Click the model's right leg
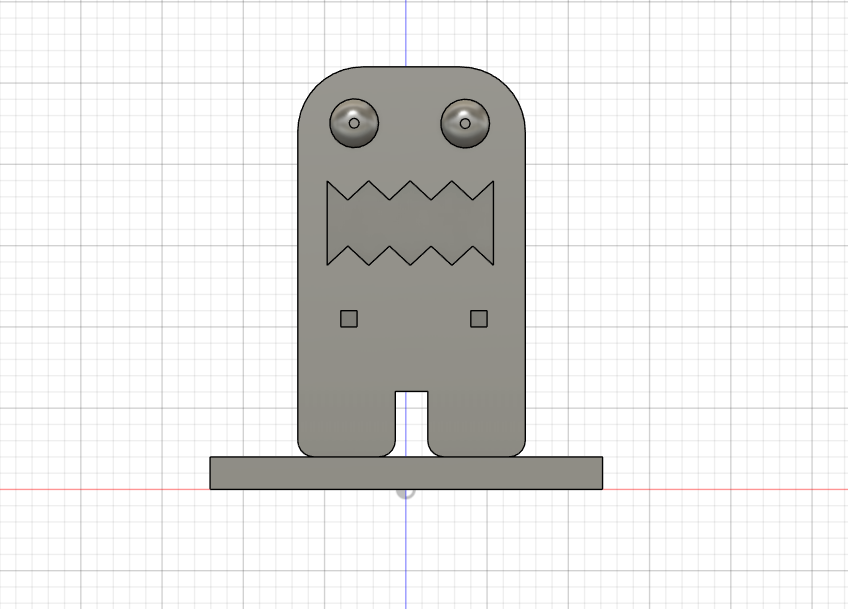 477,425
